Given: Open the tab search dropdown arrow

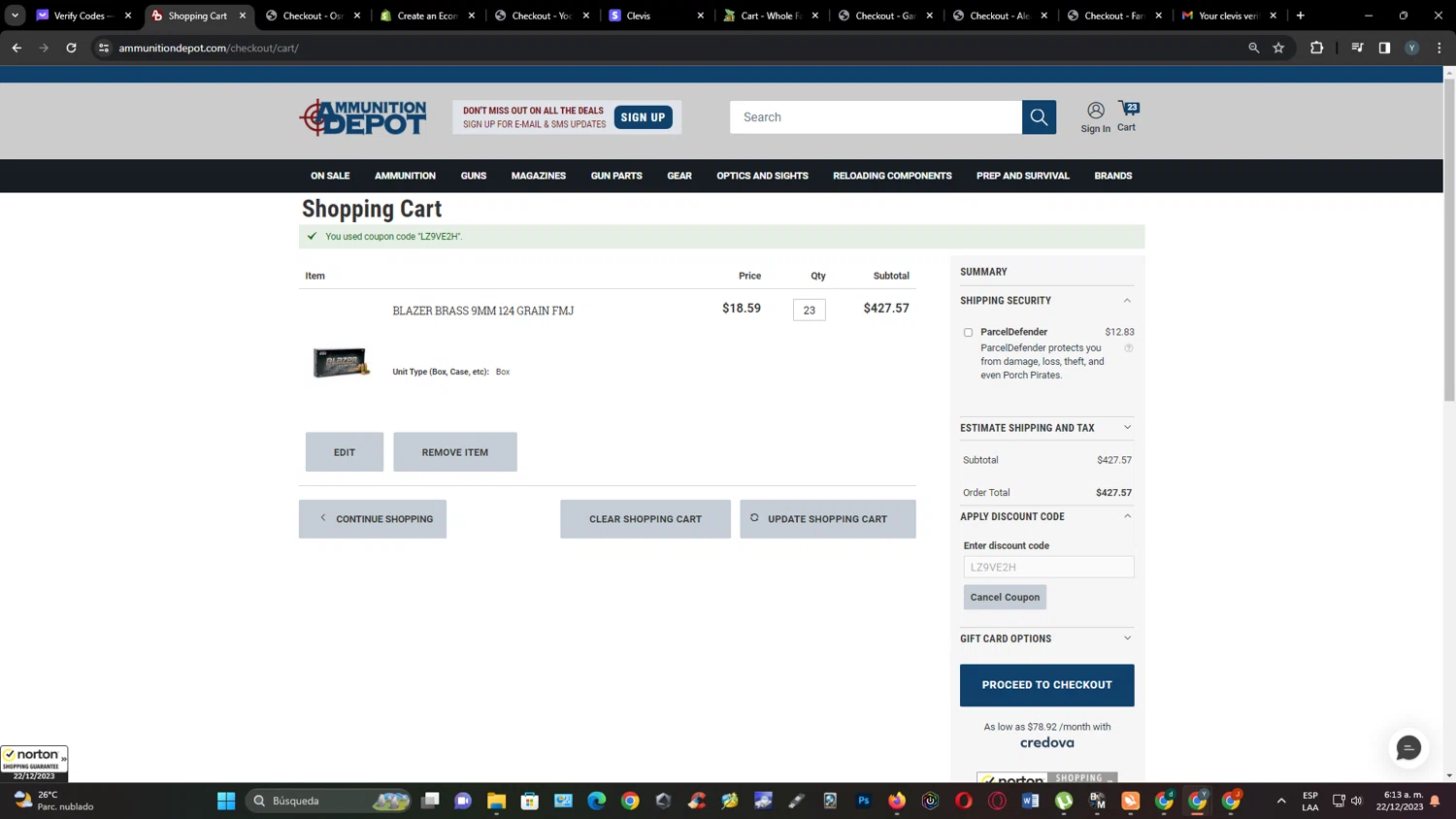Looking at the screenshot, I should pyautogui.click(x=16, y=16).
